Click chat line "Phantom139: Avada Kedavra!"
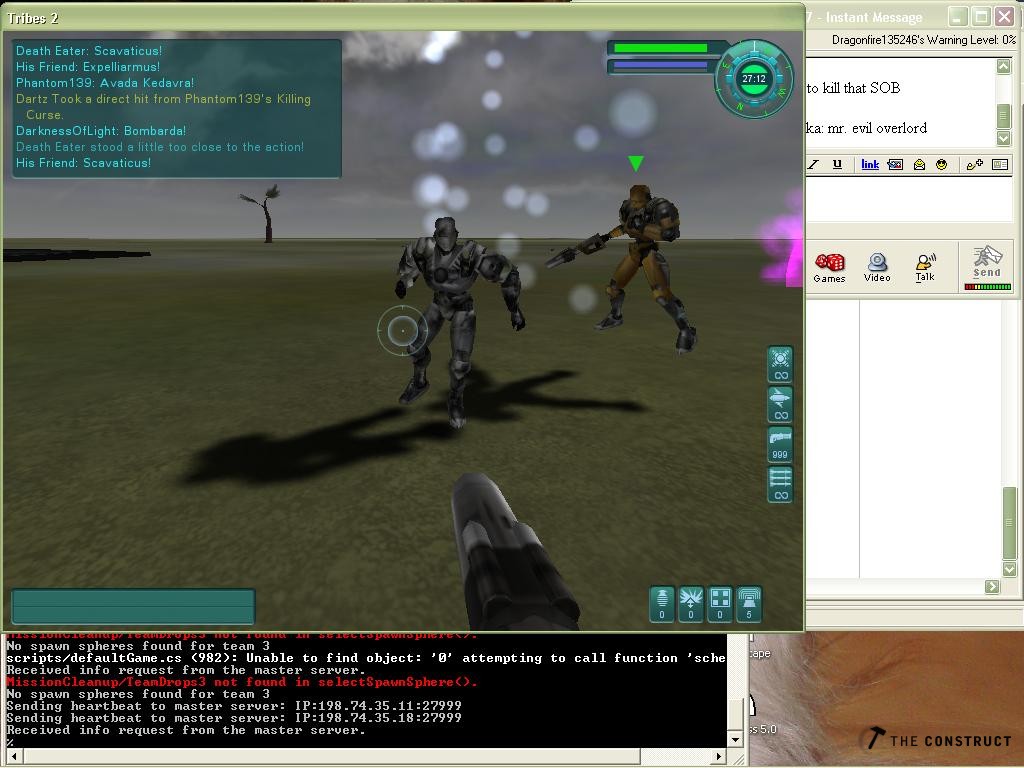 pos(104,83)
